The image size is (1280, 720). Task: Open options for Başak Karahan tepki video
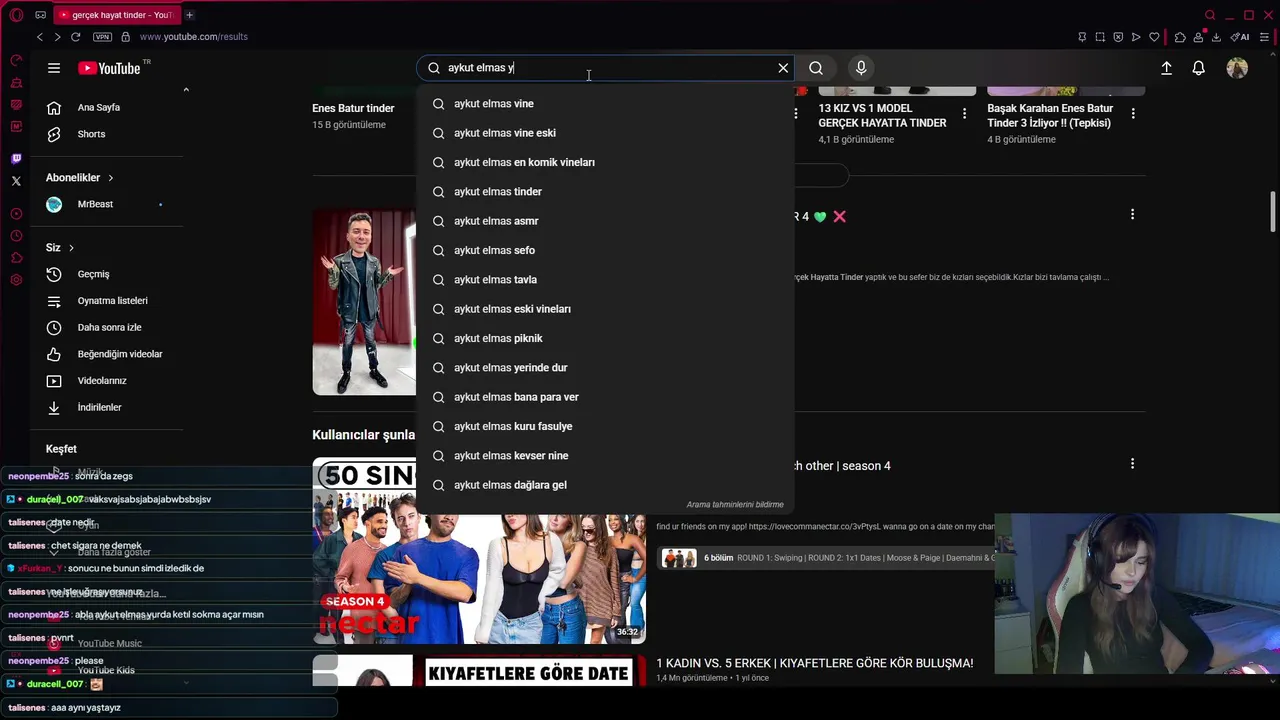point(1132,114)
